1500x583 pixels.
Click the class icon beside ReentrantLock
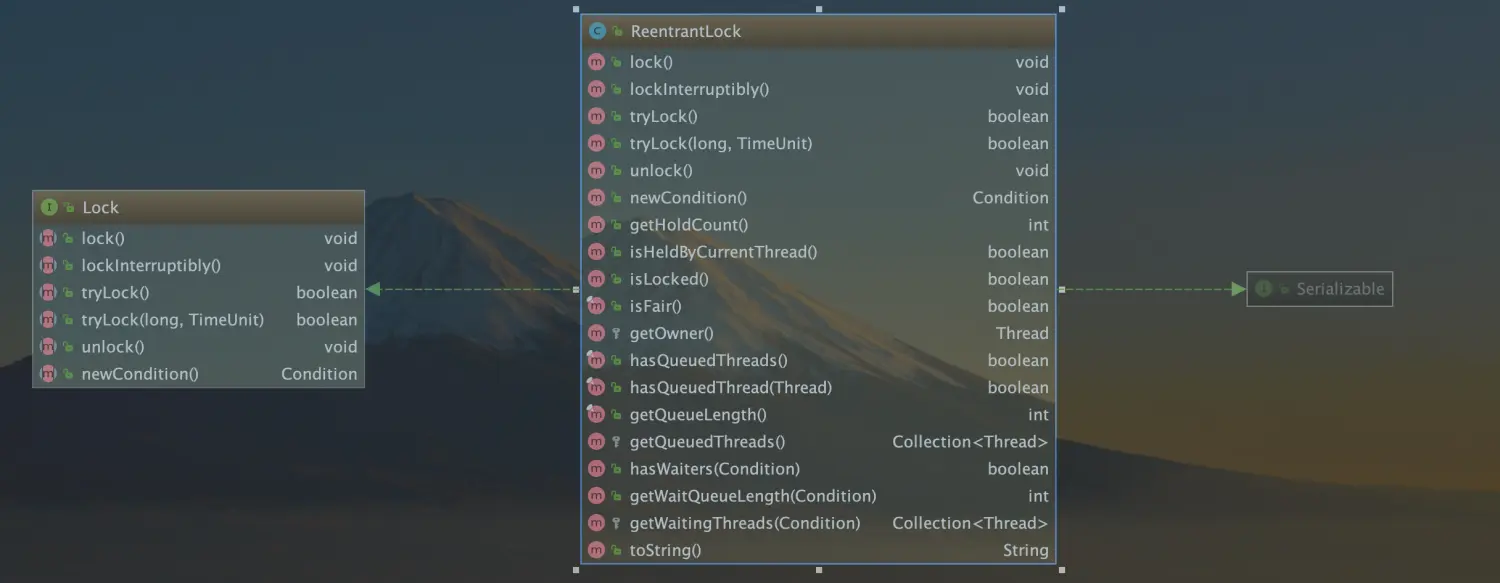pos(598,32)
